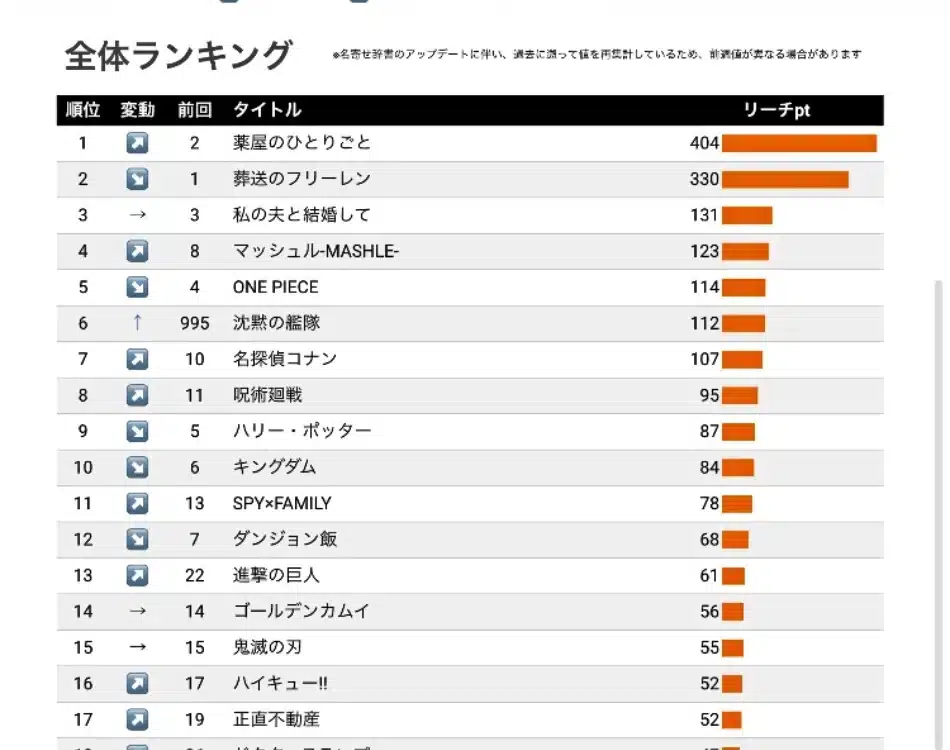Click the キングダム title text

click(x=274, y=467)
